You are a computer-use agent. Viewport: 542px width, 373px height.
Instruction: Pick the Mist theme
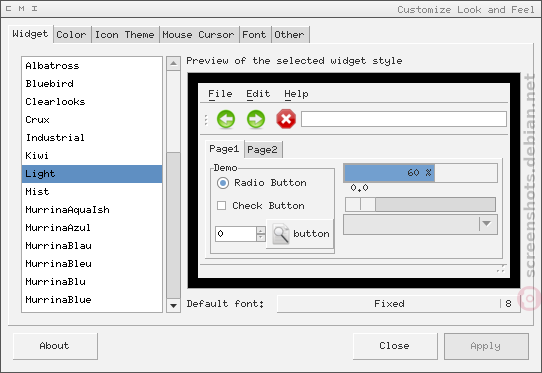[92, 192]
